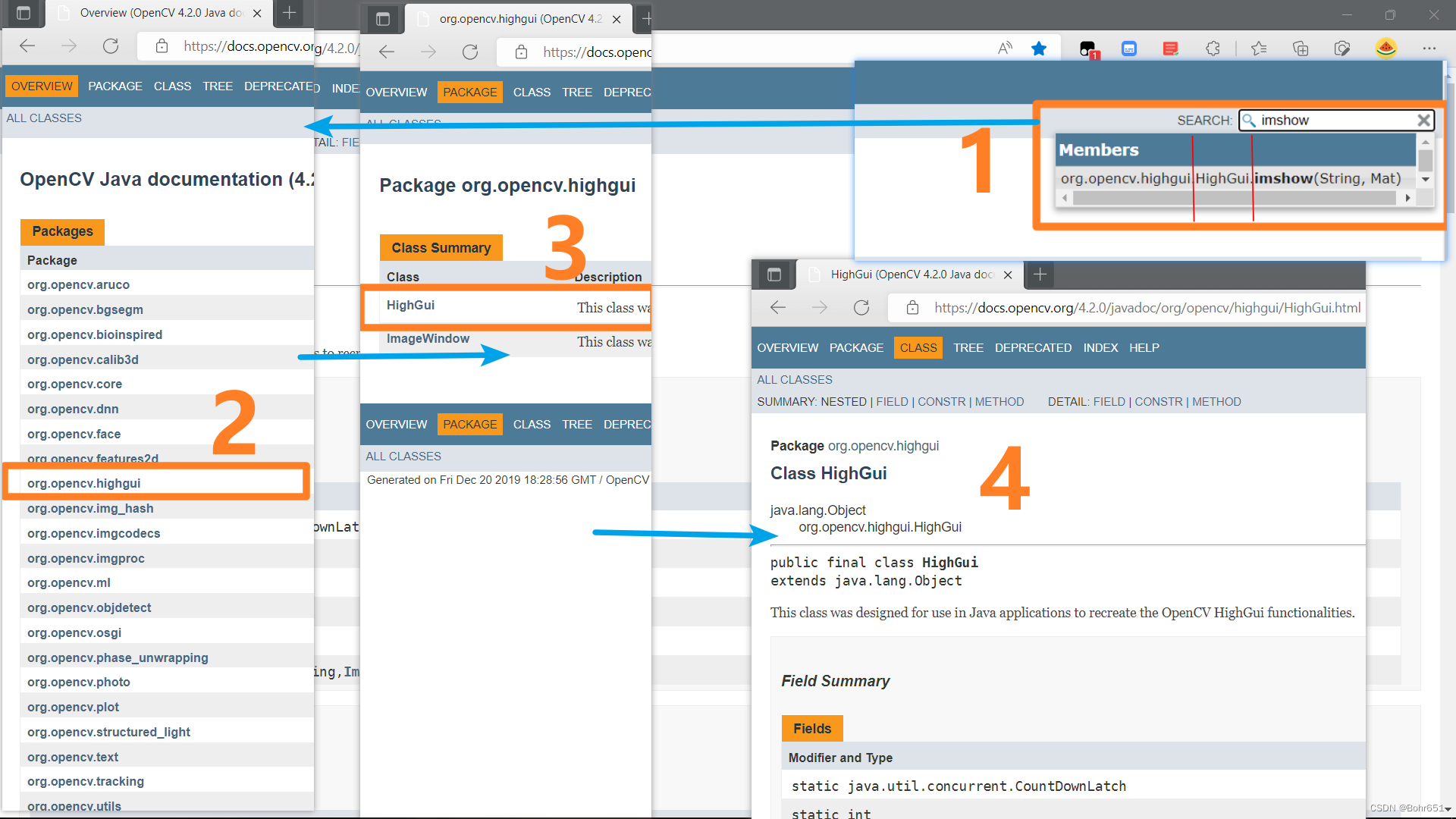The height and width of the screenshot is (819, 1456).
Task: Open INDEX in HighGui class window navbar
Action: pos(1100,347)
